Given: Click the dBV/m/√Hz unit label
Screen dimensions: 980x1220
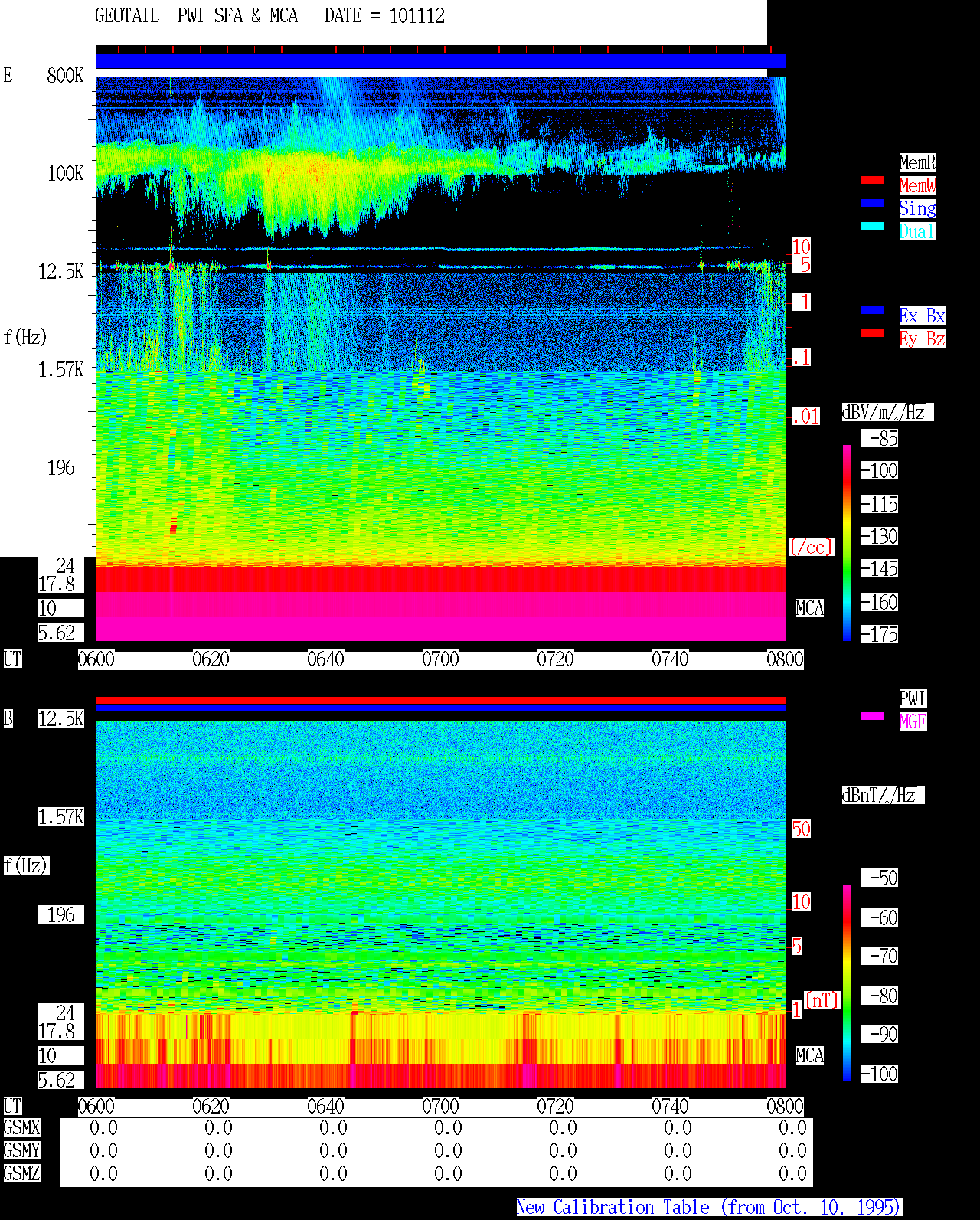Looking at the screenshot, I should [887, 412].
